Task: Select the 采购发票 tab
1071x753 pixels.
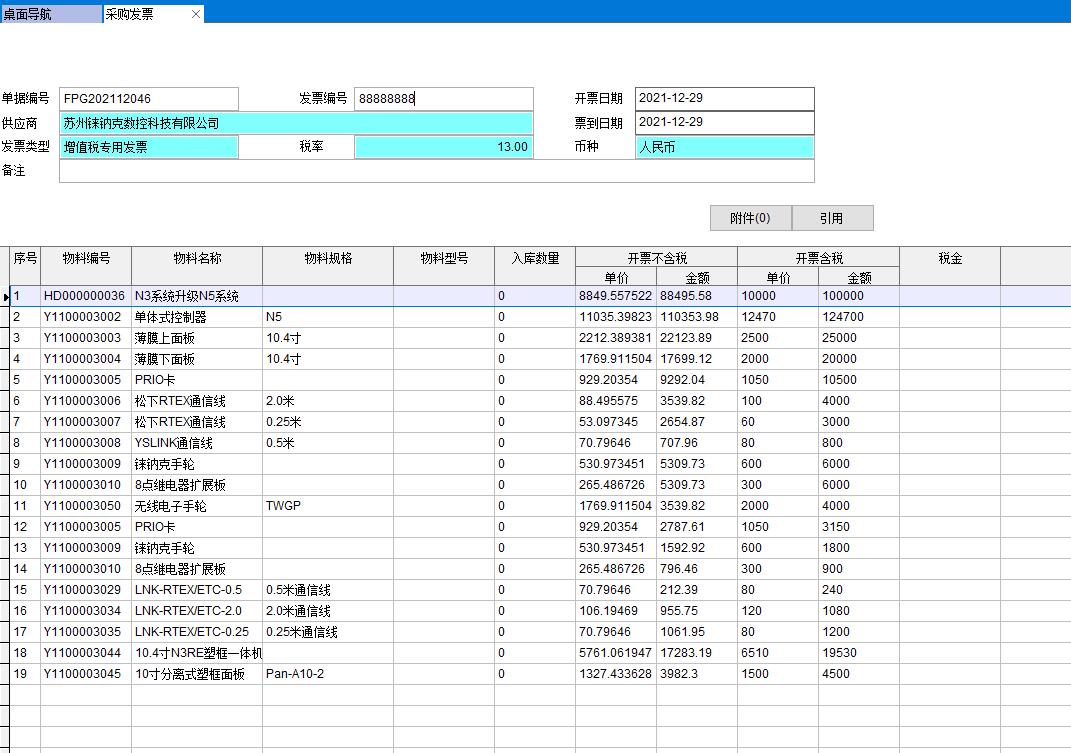Action: 140,14
